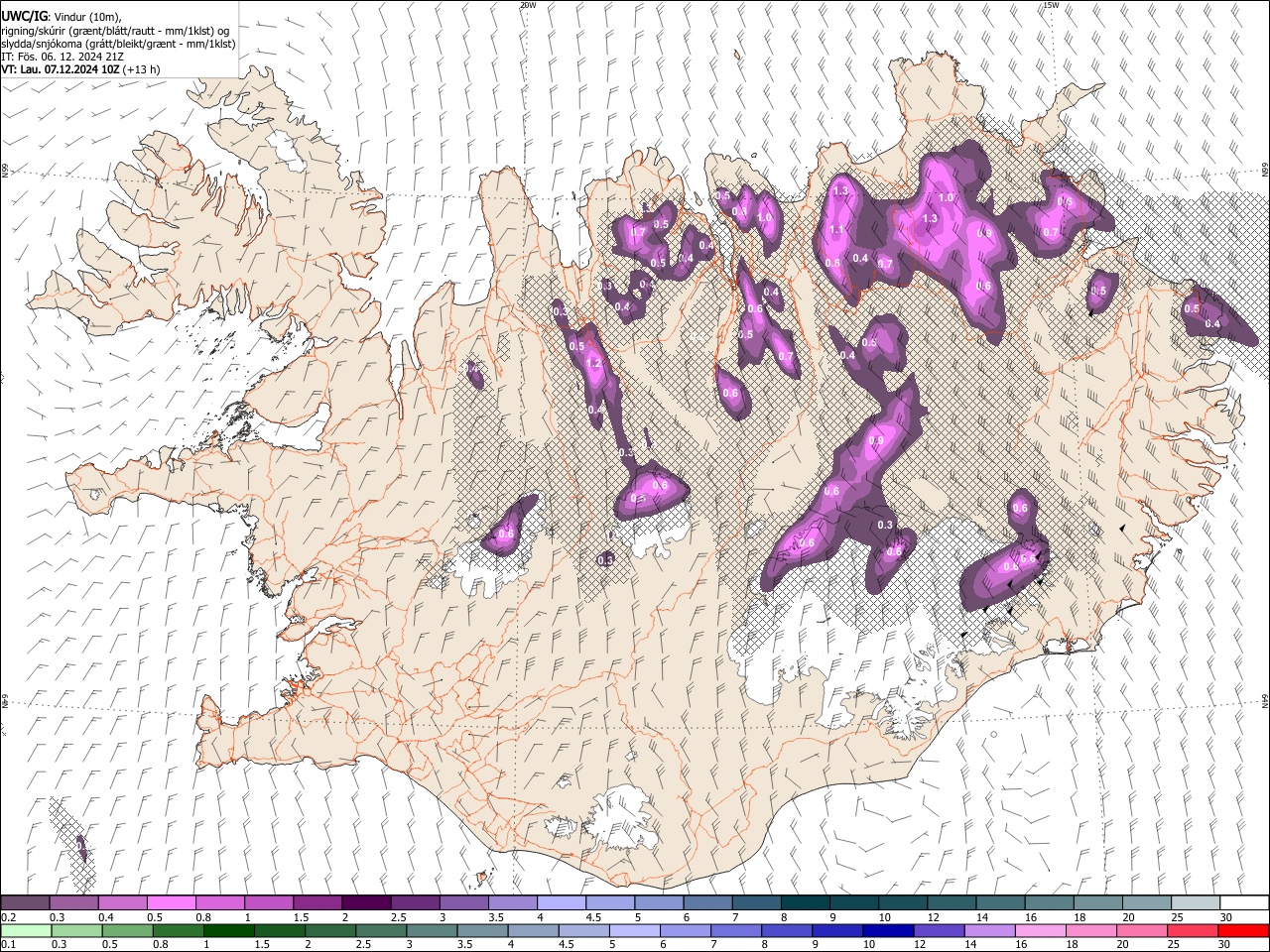Click the '1.1' precipitation value on the map

[836, 230]
